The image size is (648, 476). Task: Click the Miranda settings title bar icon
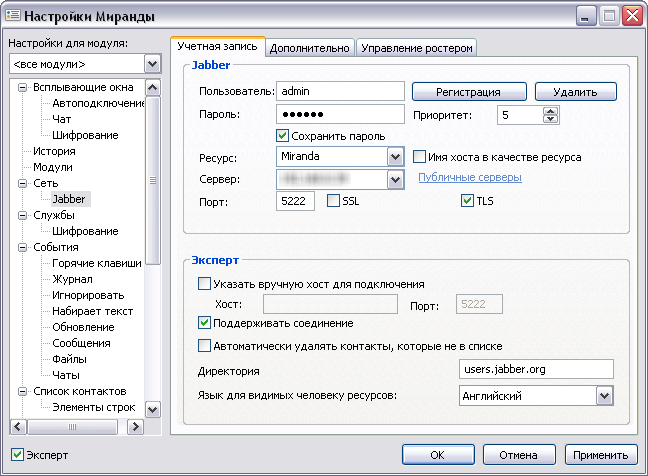pyautogui.click(x=12, y=16)
